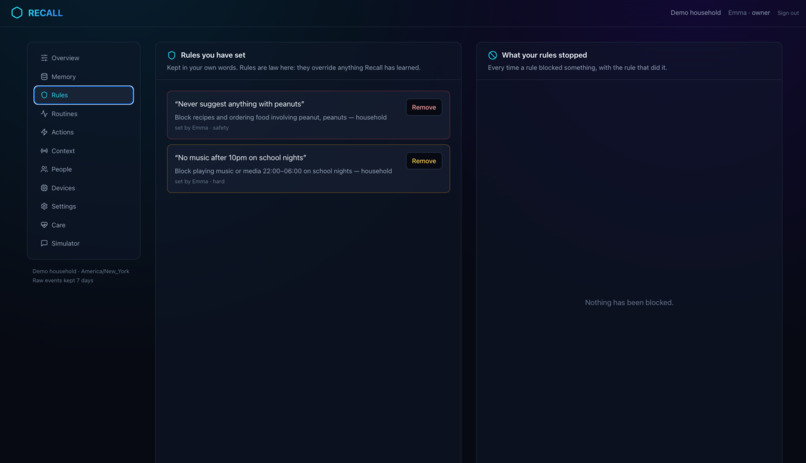Viewport: 806px width, 463px height.
Task: Remove the no music after 10pm rule
Action: (424, 161)
